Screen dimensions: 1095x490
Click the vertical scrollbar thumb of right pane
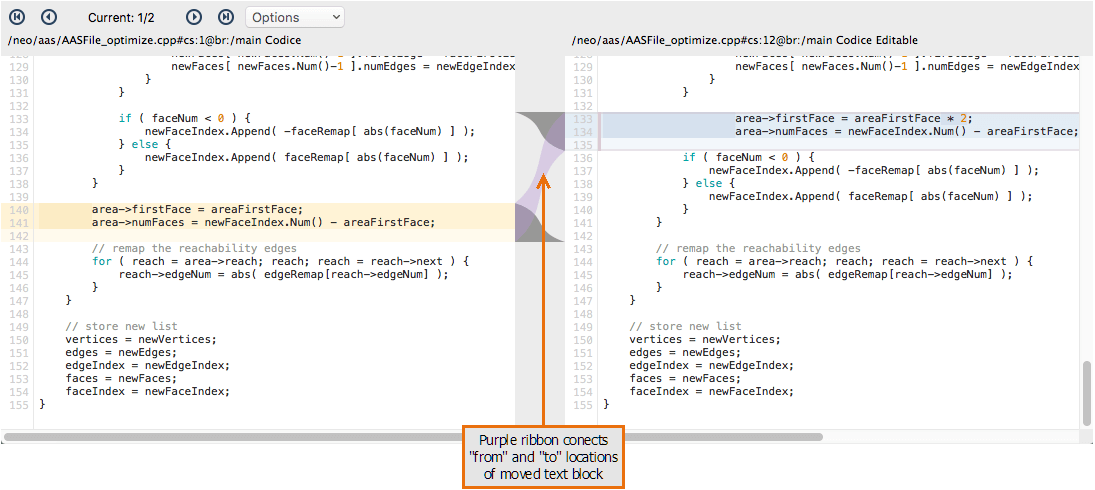click(1087, 392)
